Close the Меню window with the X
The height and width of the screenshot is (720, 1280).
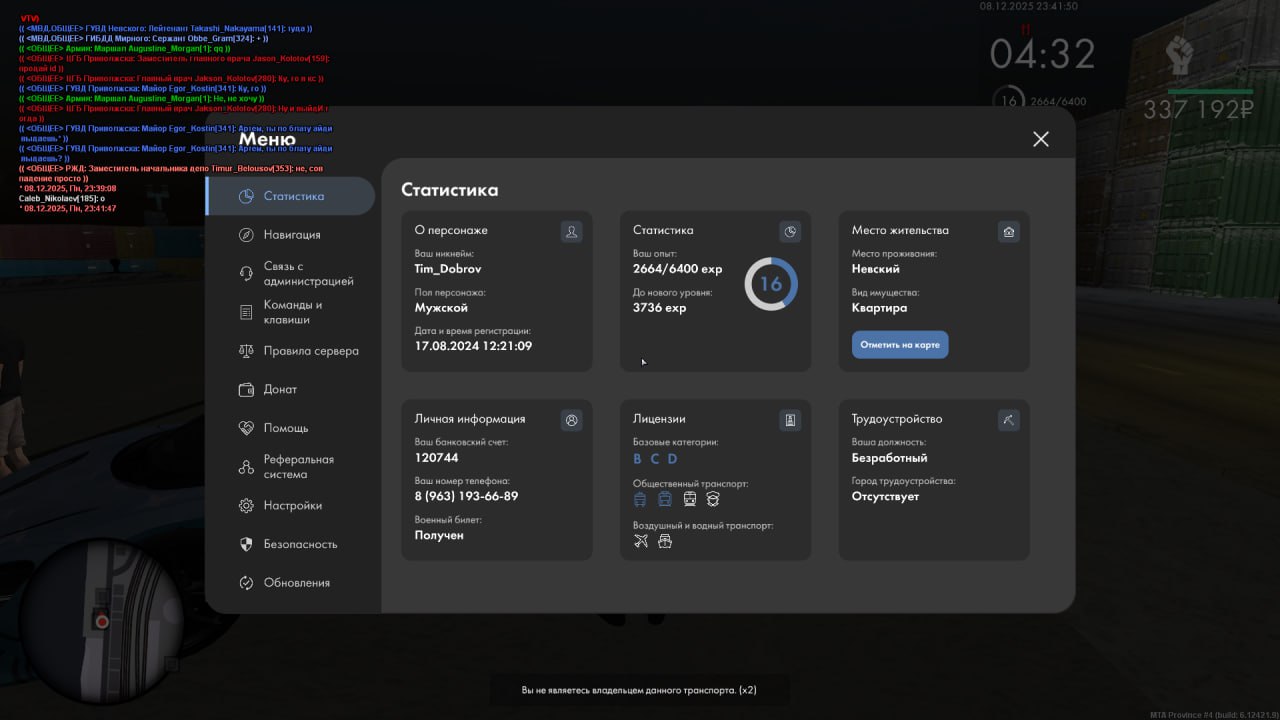click(x=1041, y=139)
